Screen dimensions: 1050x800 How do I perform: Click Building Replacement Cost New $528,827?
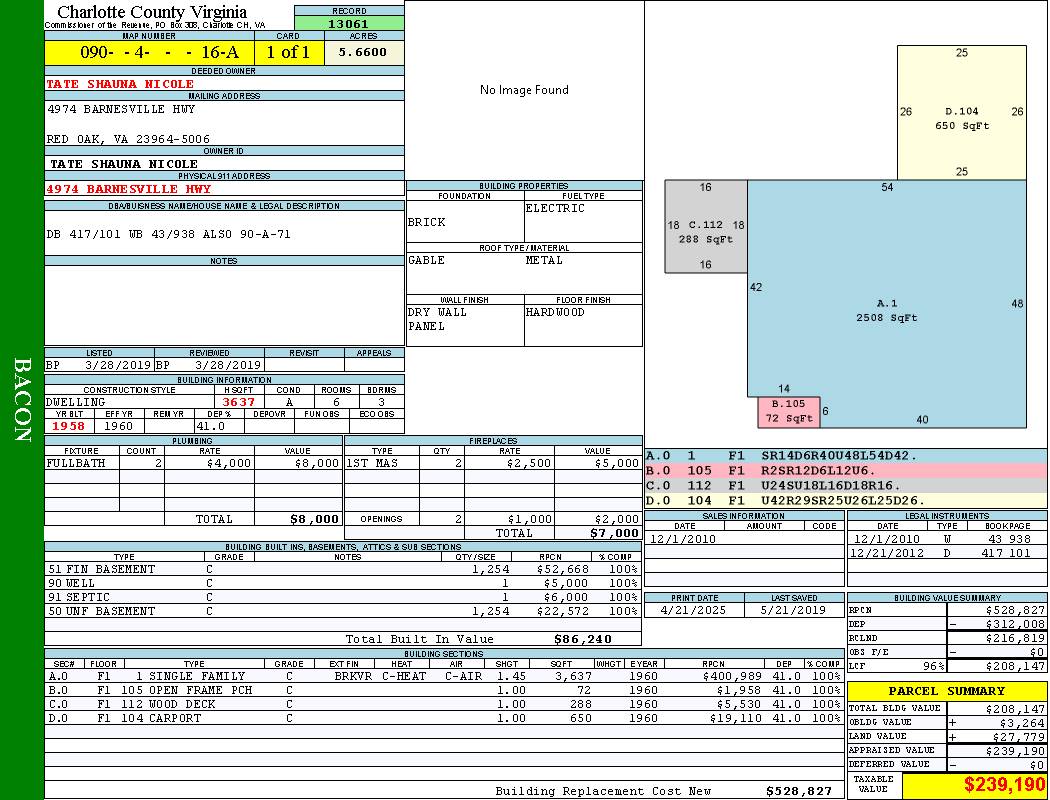click(x=799, y=791)
